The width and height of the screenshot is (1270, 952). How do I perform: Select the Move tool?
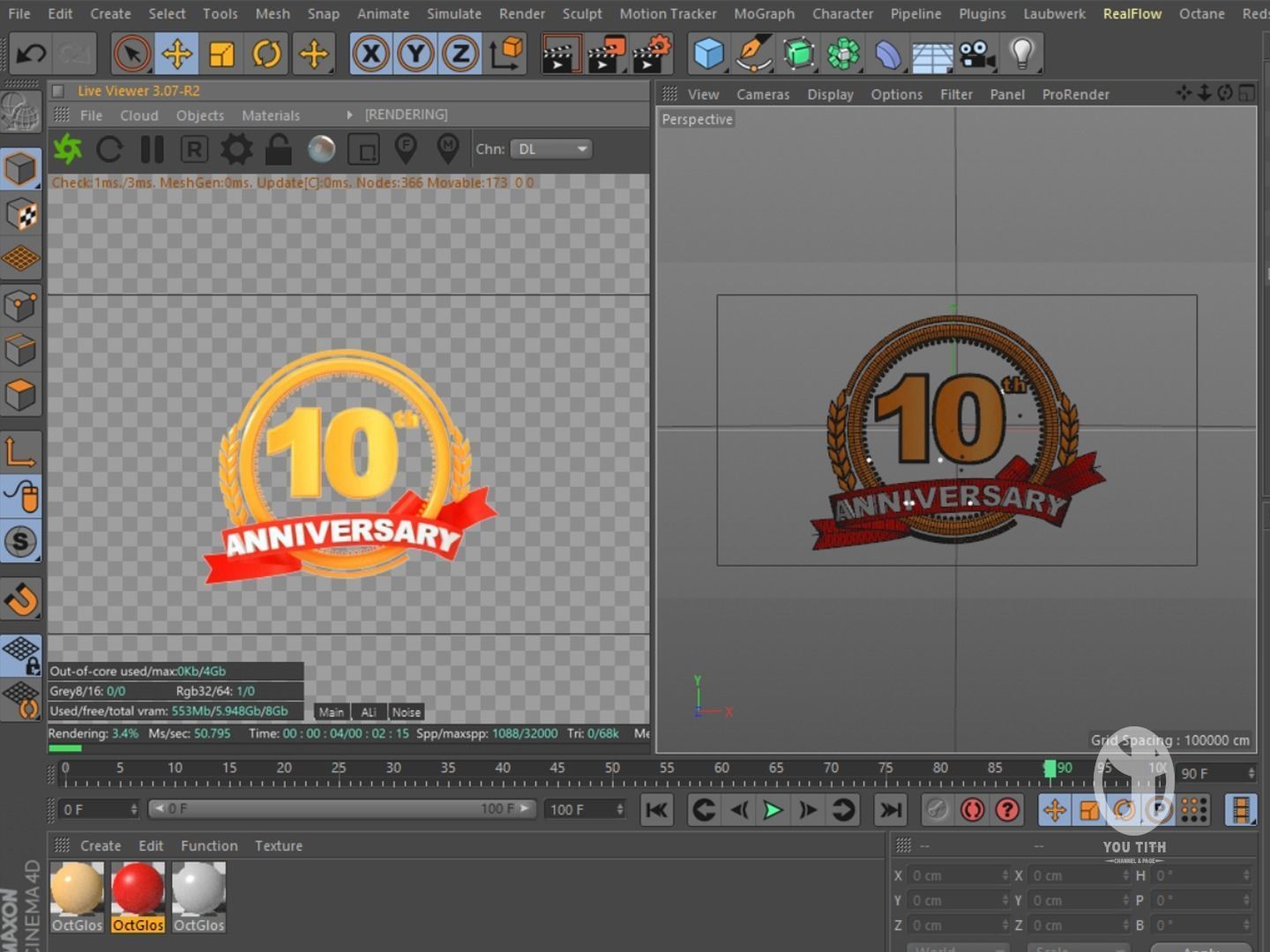click(x=176, y=55)
